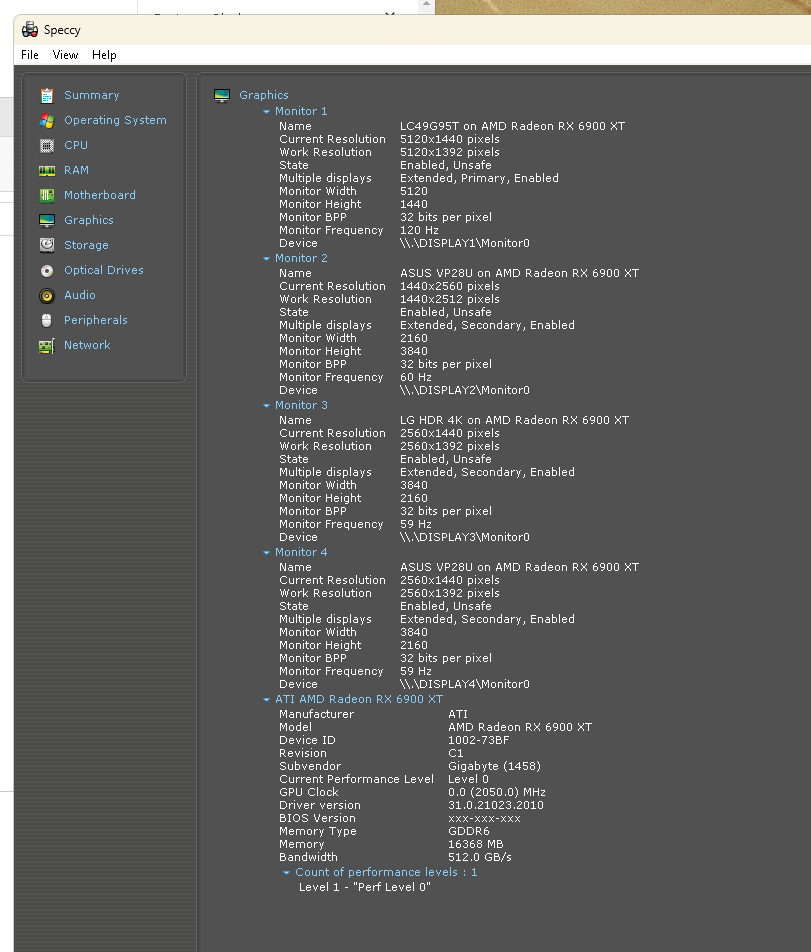
Task: Click the RAM module icon in sidebar
Action: click(x=47, y=171)
